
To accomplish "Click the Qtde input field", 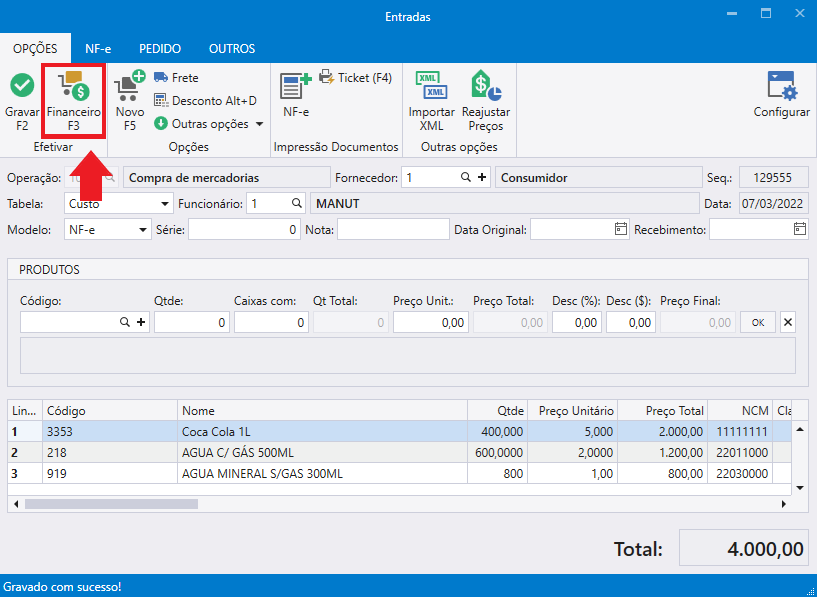I will click(192, 322).
